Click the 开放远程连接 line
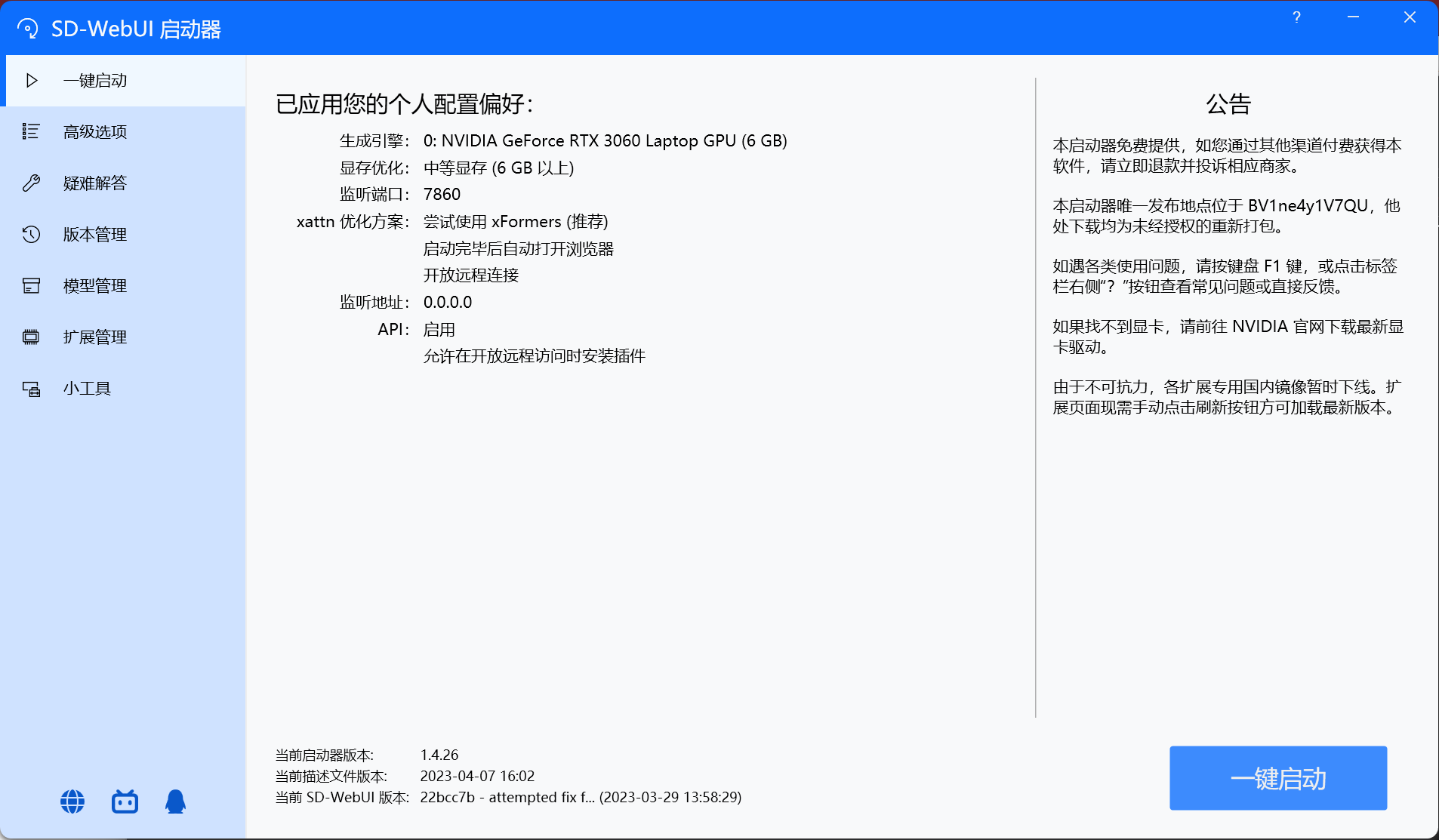 pos(471,275)
